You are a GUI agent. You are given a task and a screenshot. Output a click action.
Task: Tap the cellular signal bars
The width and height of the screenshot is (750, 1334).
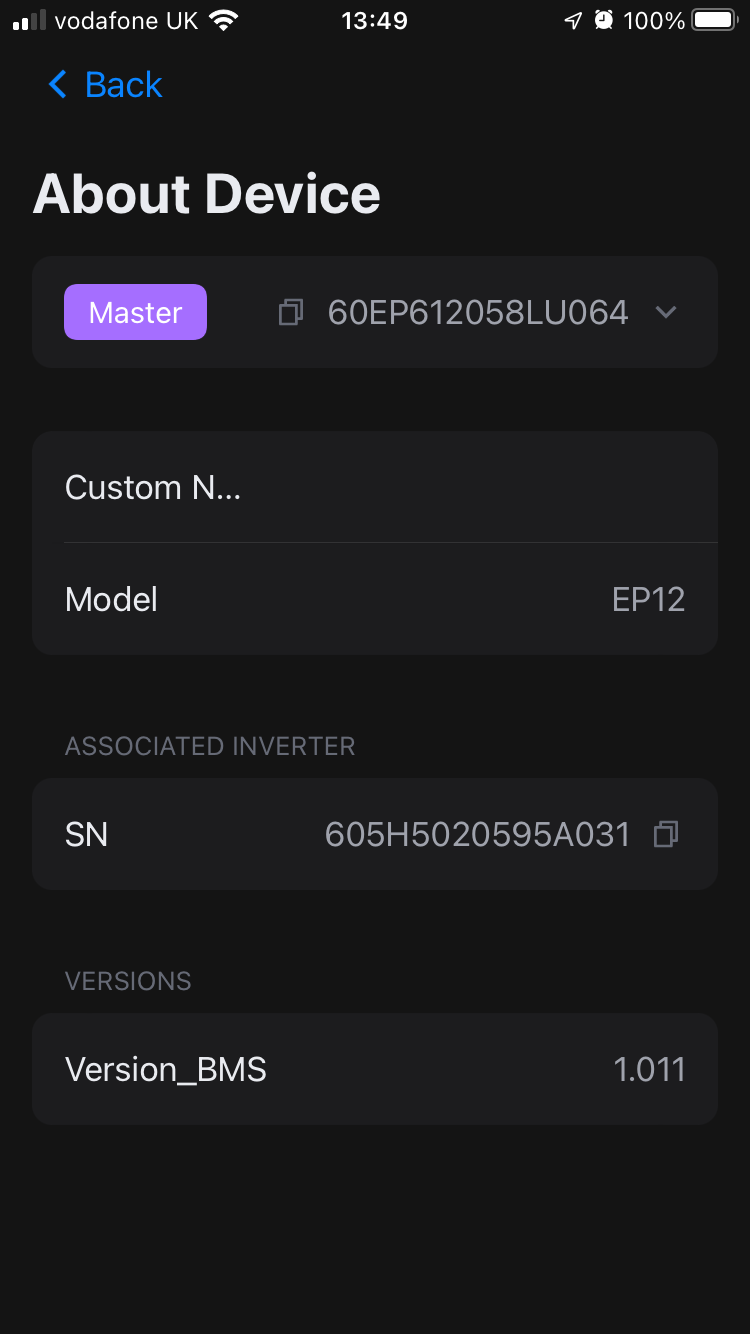29,21
